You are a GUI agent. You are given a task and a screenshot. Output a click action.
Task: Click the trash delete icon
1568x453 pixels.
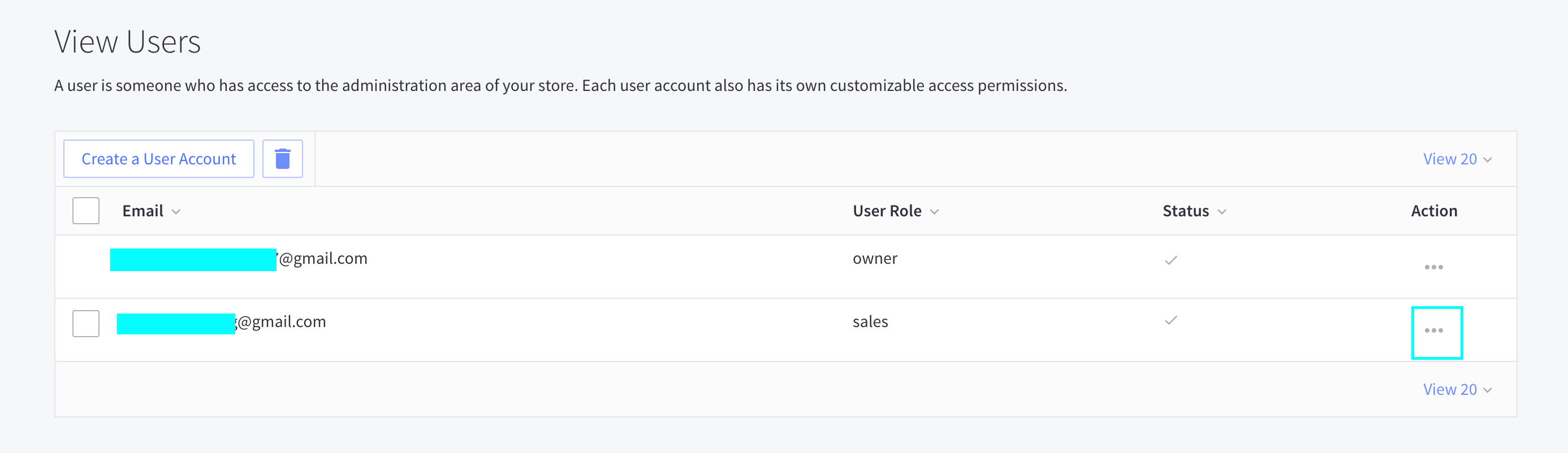pyautogui.click(x=282, y=159)
